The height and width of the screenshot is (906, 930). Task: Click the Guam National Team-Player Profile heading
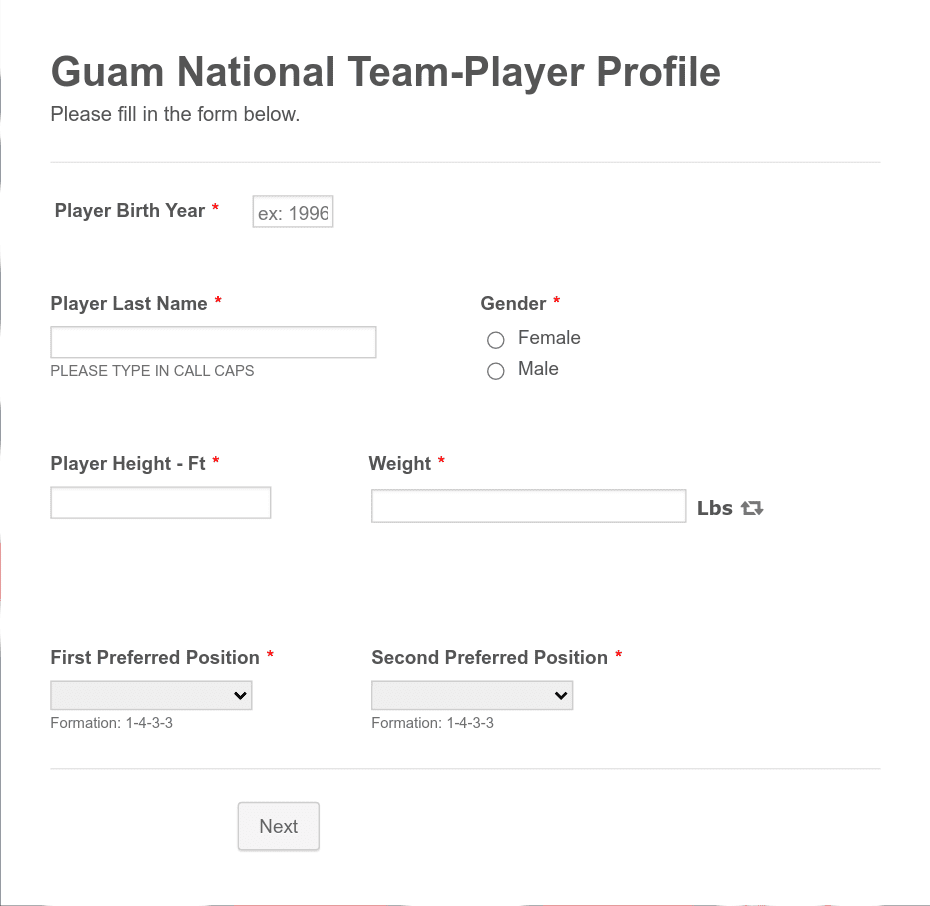[x=386, y=72]
